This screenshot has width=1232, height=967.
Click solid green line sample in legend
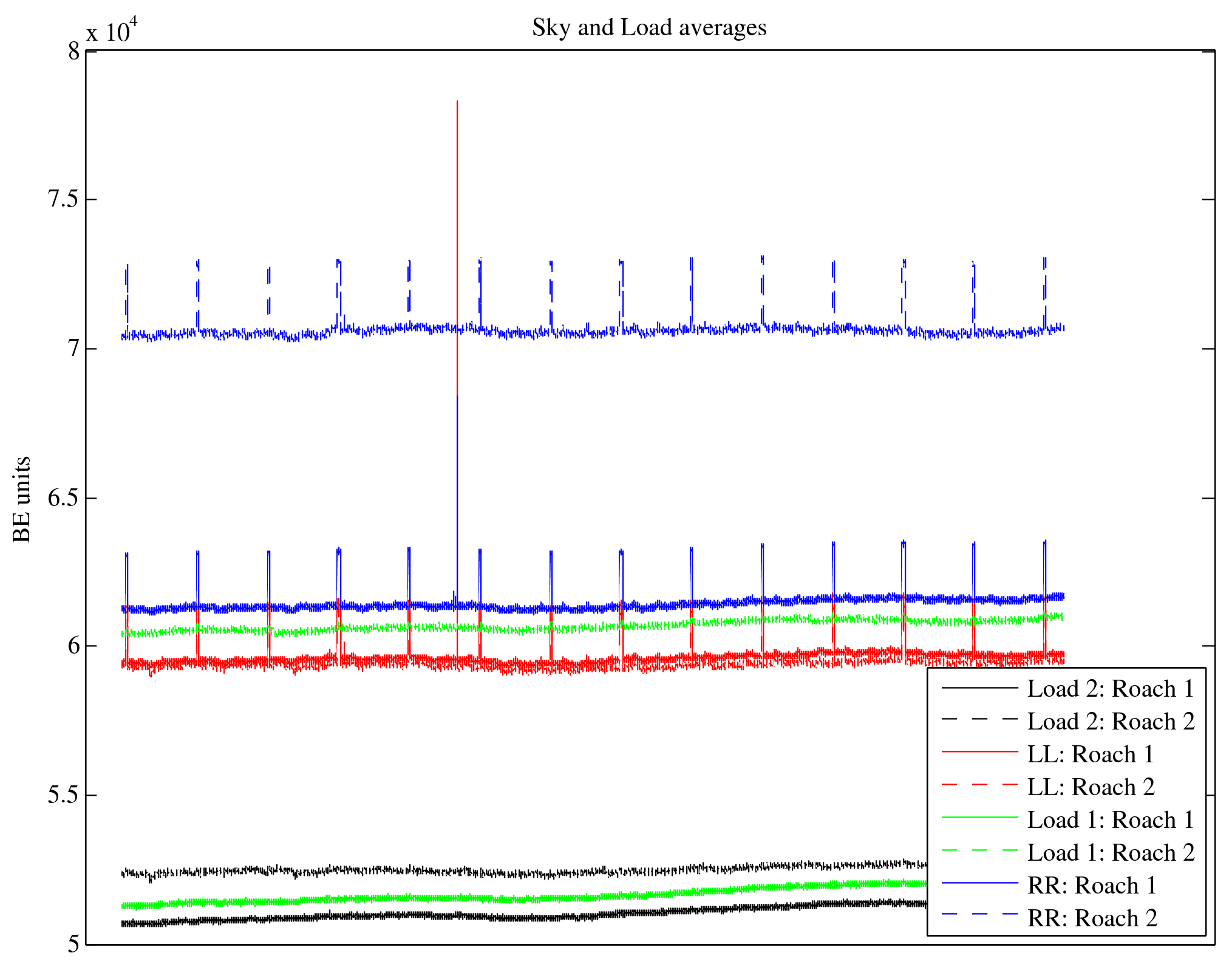(979, 818)
